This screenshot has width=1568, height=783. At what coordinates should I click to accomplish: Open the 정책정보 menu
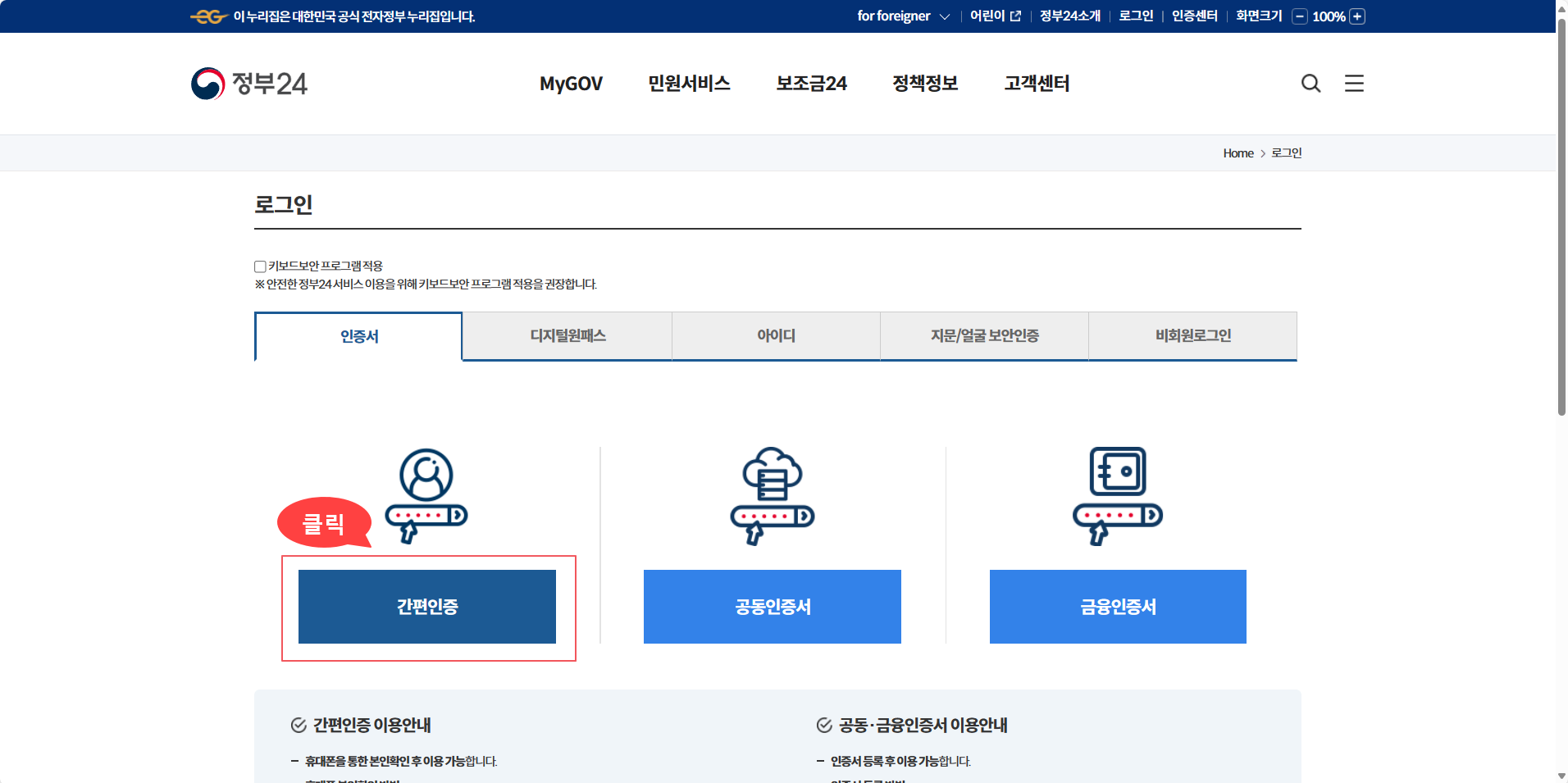[925, 84]
